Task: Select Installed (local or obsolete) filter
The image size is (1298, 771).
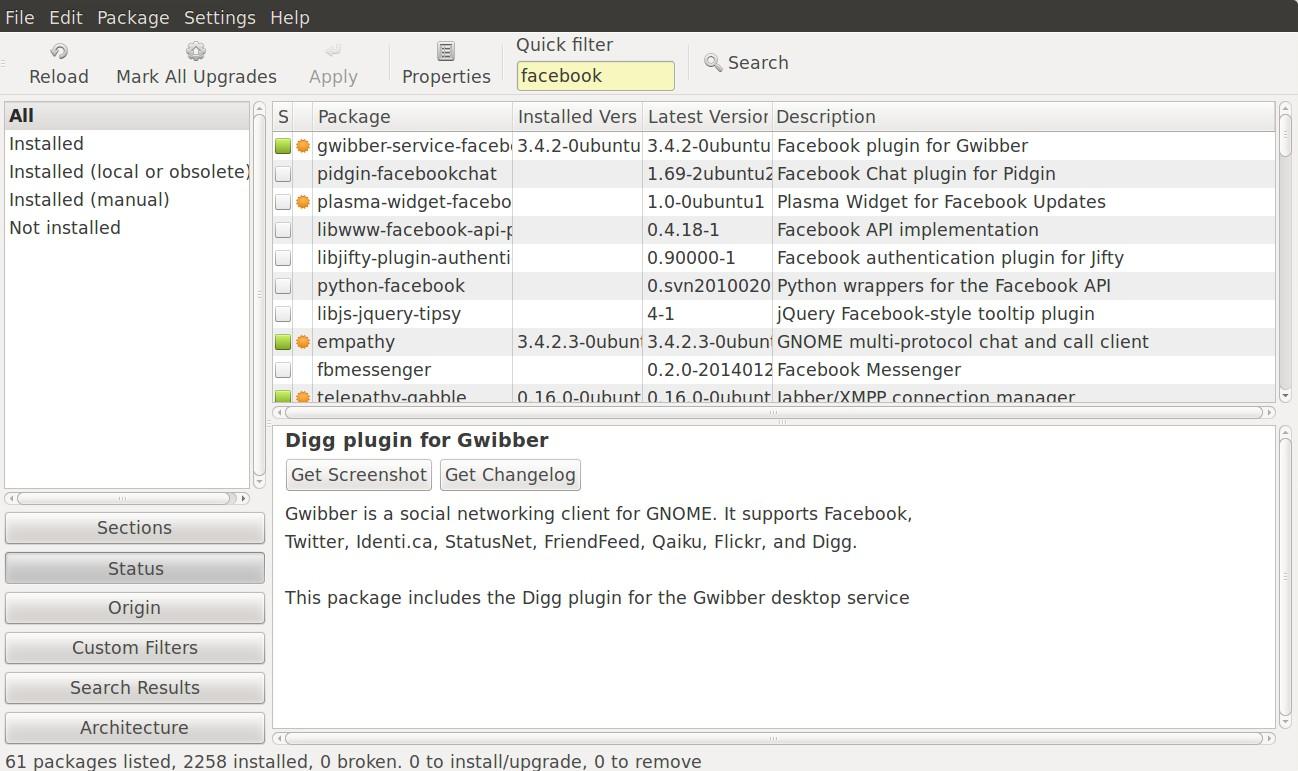Action: tap(127, 172)
